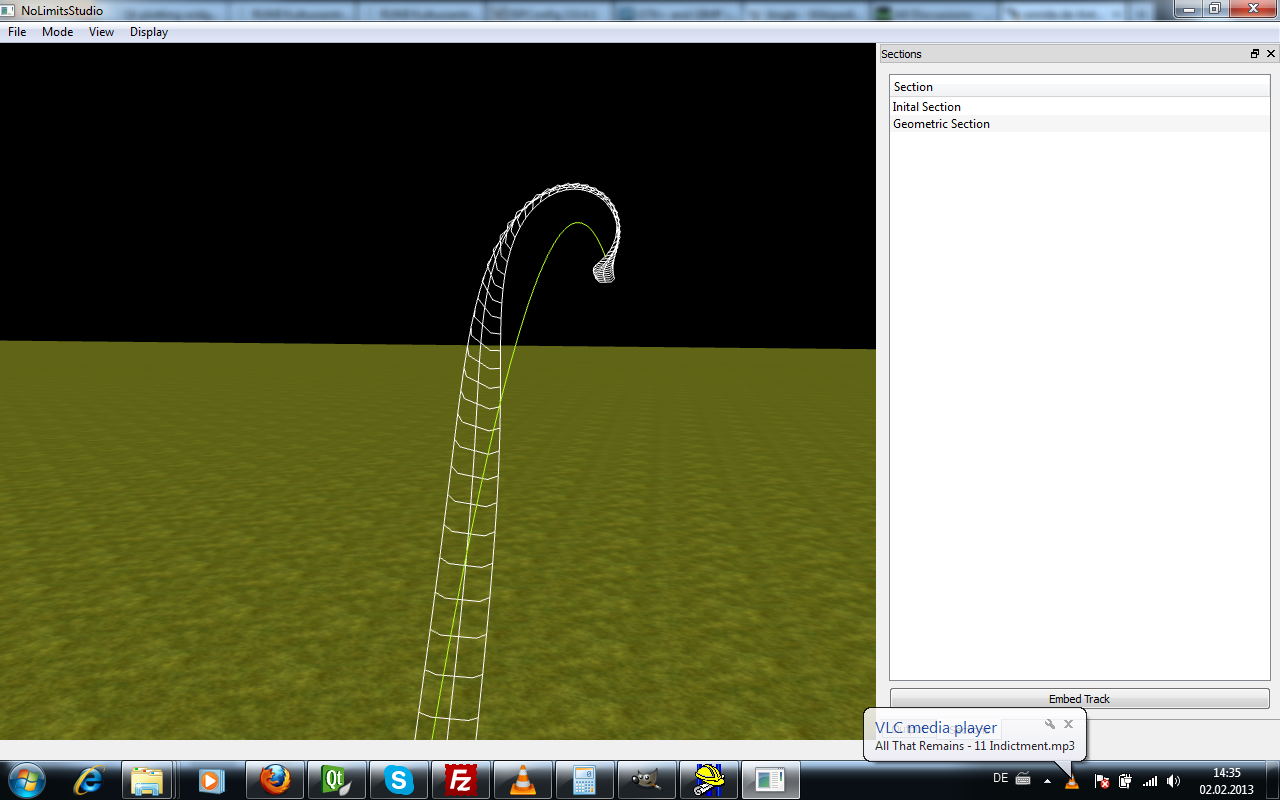This screenshot has width=1280, height=800.
Task: Click the Embed Track button
Action: 1079,699
